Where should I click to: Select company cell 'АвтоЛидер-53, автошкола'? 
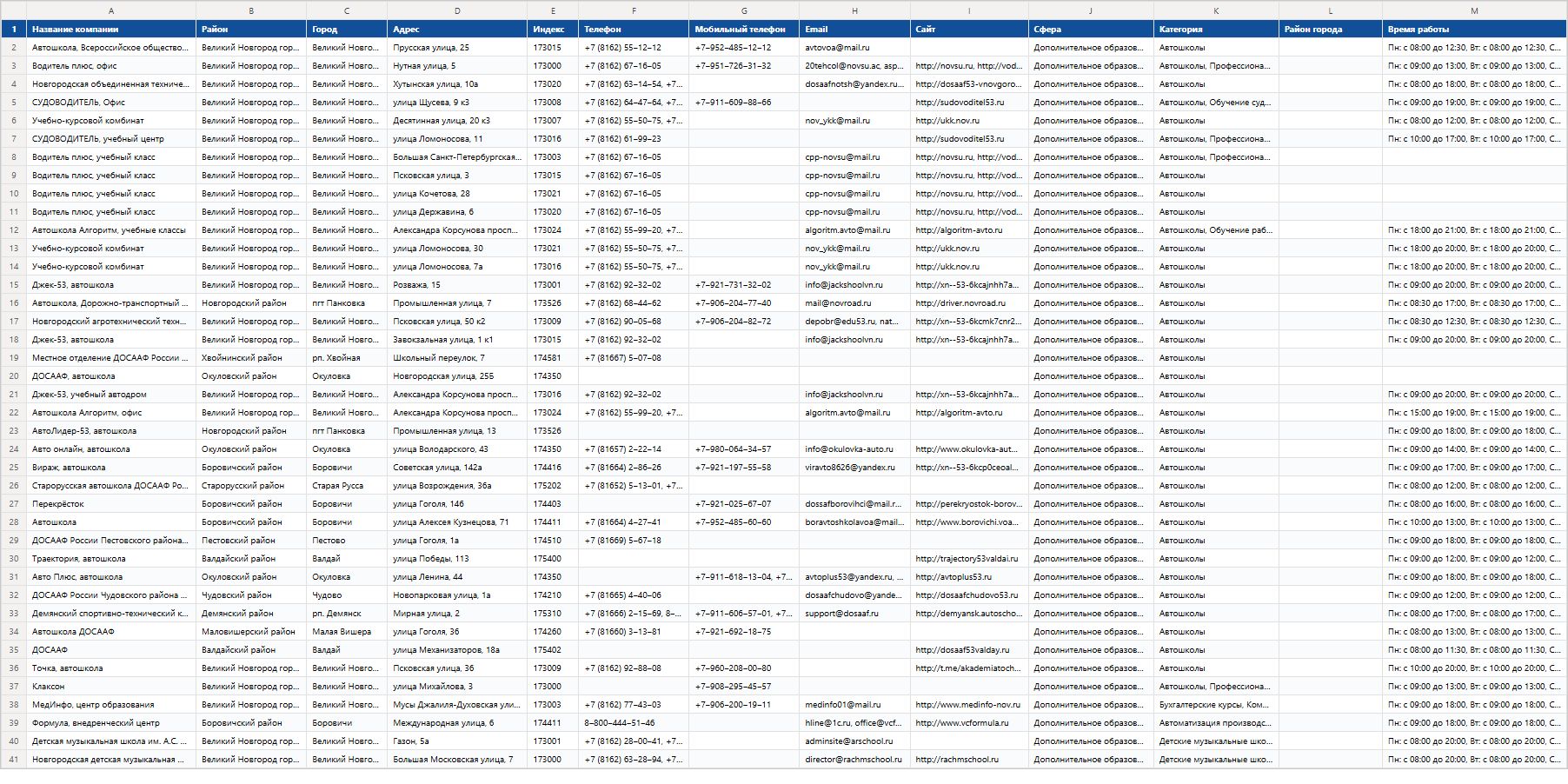111,431
